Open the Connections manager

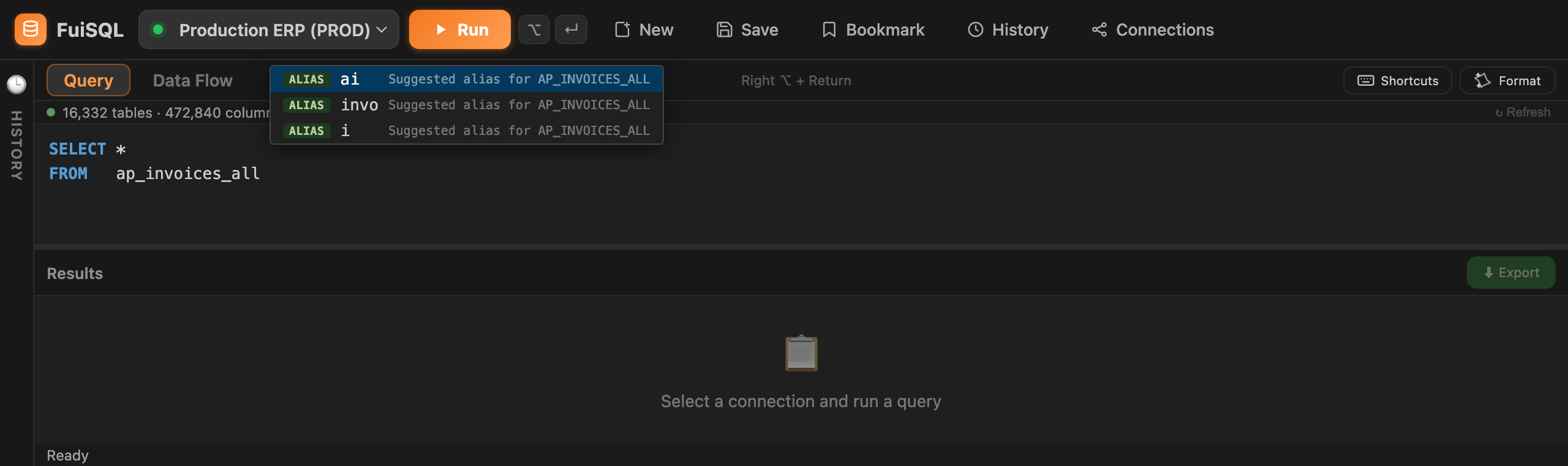click(x=1153, y=29)
